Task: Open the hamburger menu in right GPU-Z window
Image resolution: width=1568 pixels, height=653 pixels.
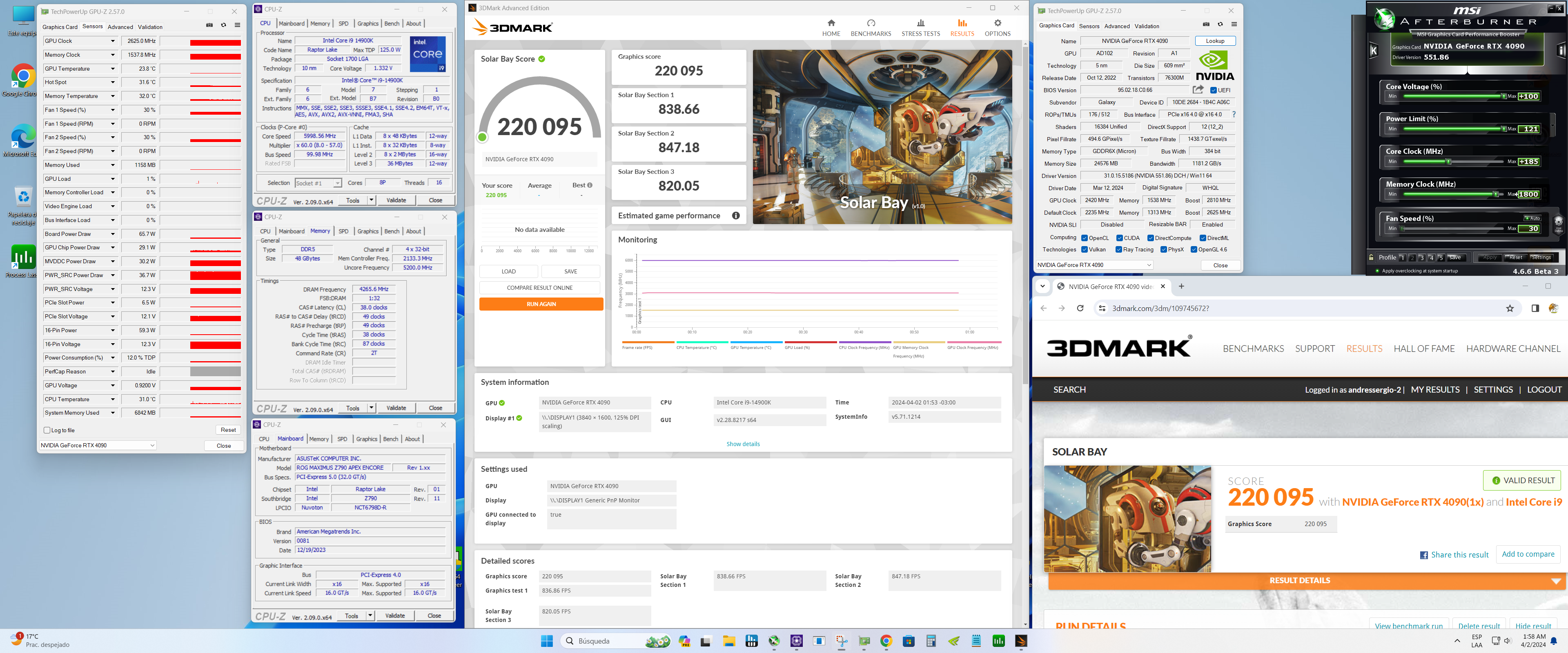Action: [1234, 24]
